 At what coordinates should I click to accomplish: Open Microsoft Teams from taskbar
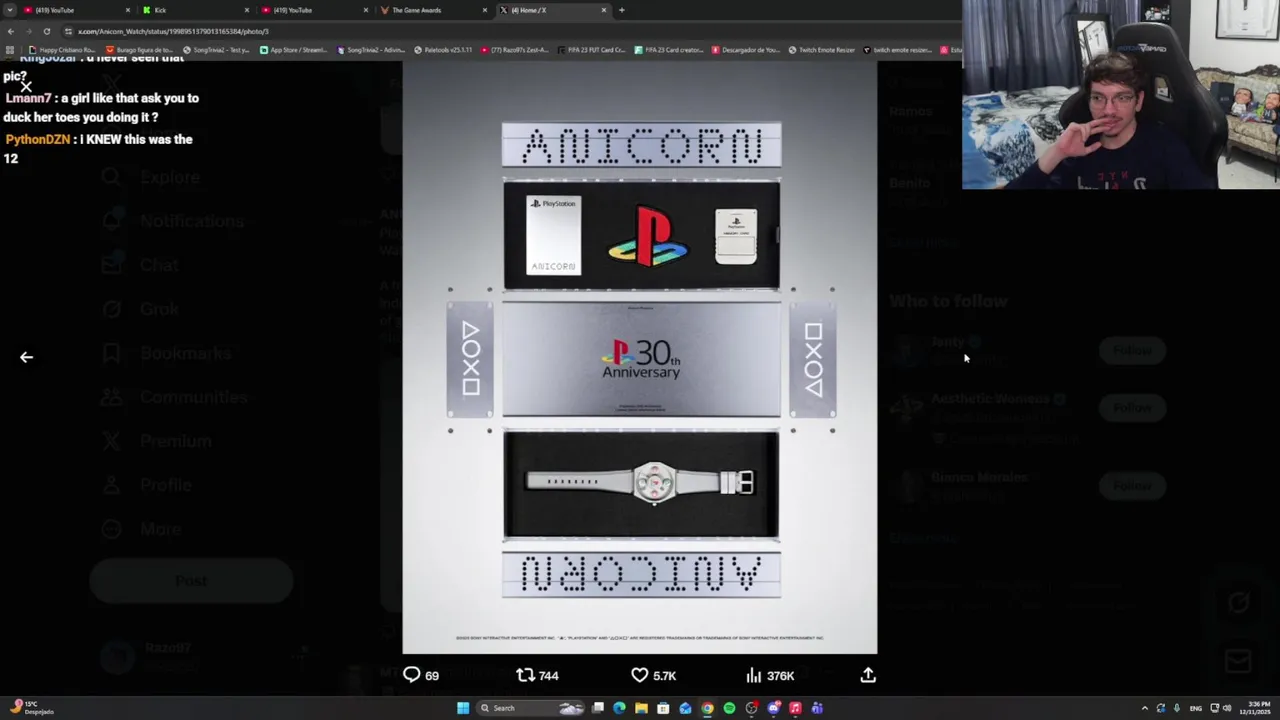click(817, 708)
